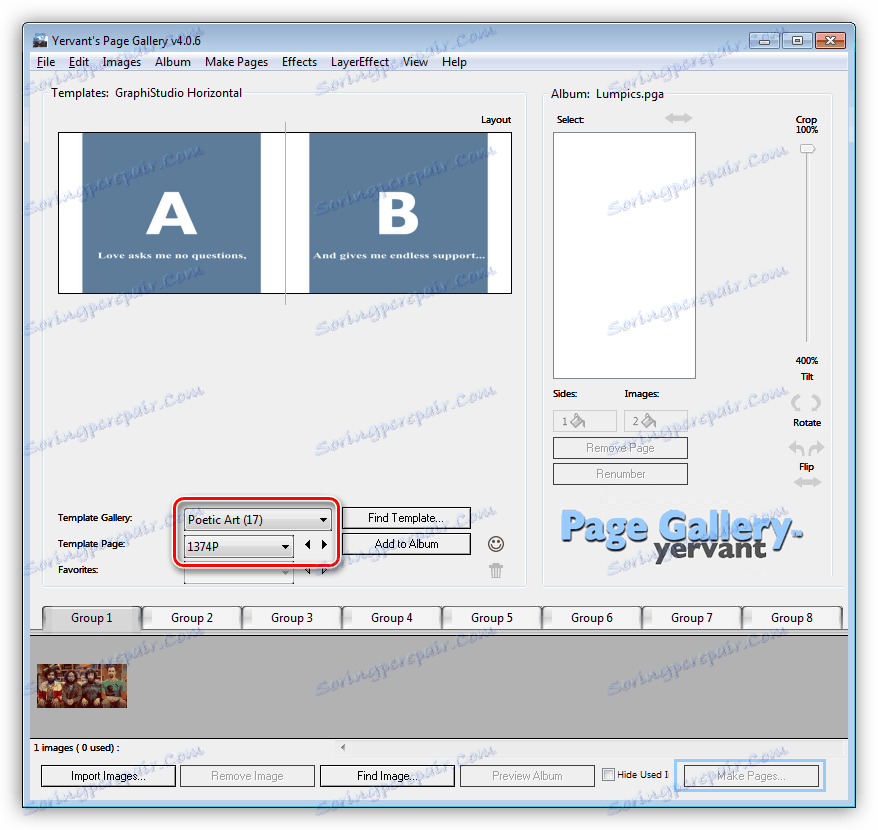This screenshot has height=830, width=878.
Task: Click template placeholder B in layout
Action: tap(398, 213)
